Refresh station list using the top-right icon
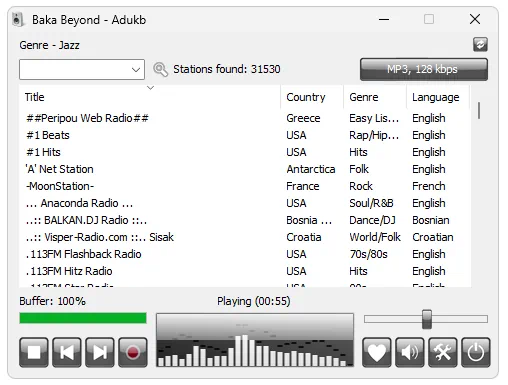 click(x=480, y=44)
